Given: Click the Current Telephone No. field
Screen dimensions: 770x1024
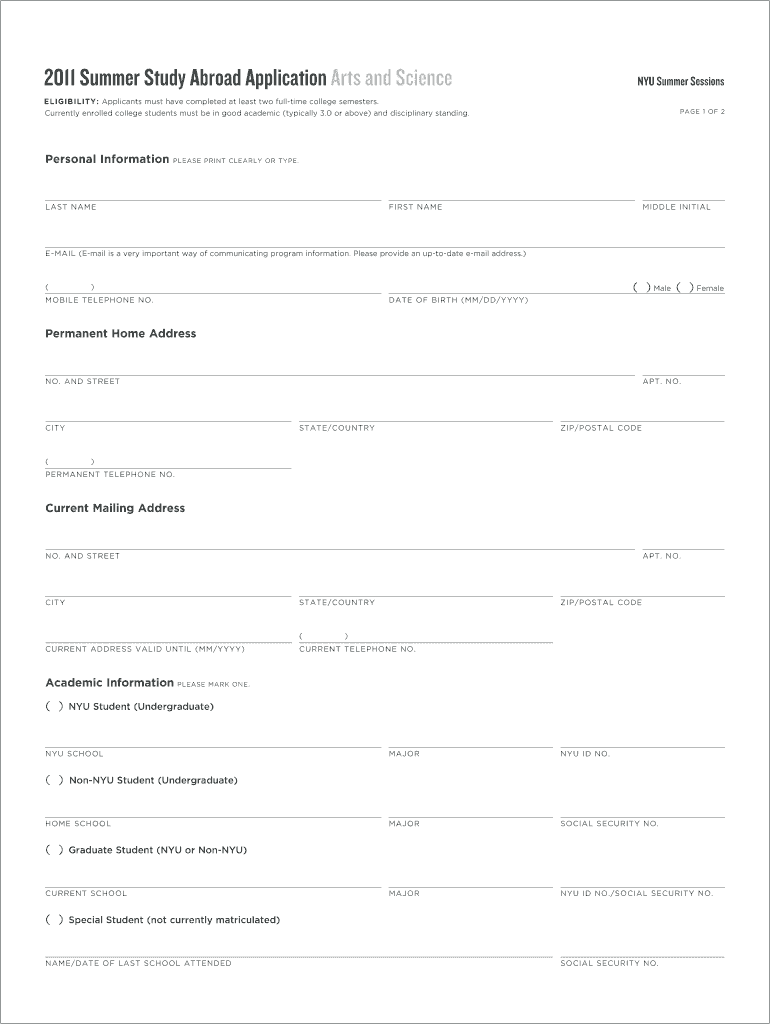Looking at the screenshot, I should coord(425,635).
